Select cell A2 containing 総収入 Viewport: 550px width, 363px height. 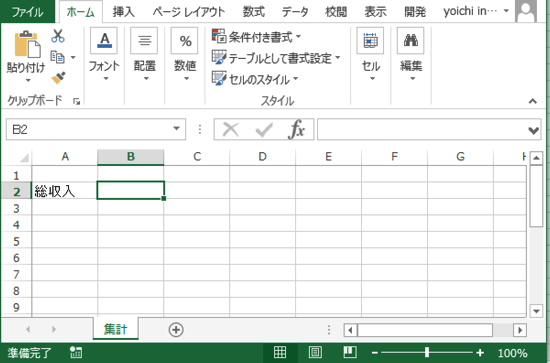[x=65, y=191]
